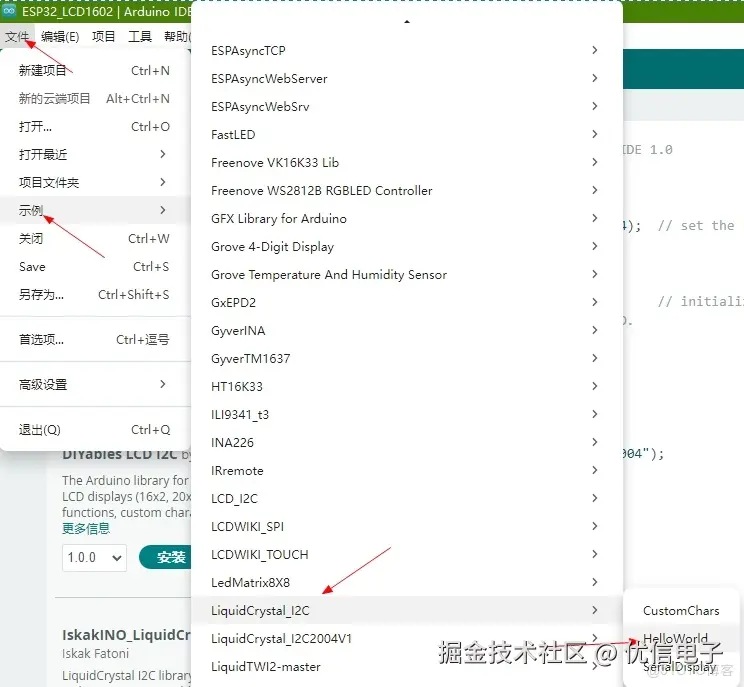744x687 pixels.
Task: Open IRremote examples submenu
Action: point(407,471)
